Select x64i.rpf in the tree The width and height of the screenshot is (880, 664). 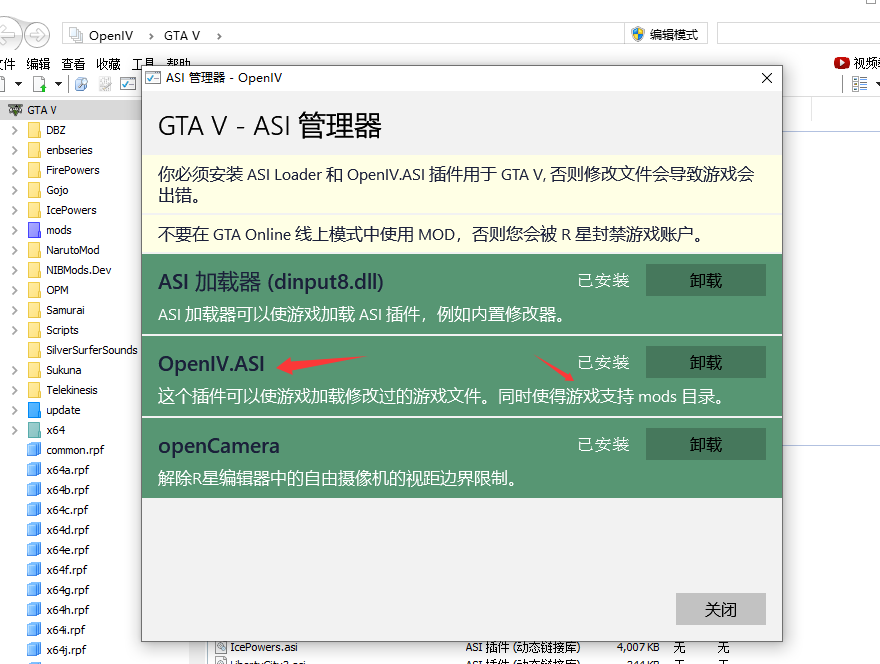pos(66,630)
